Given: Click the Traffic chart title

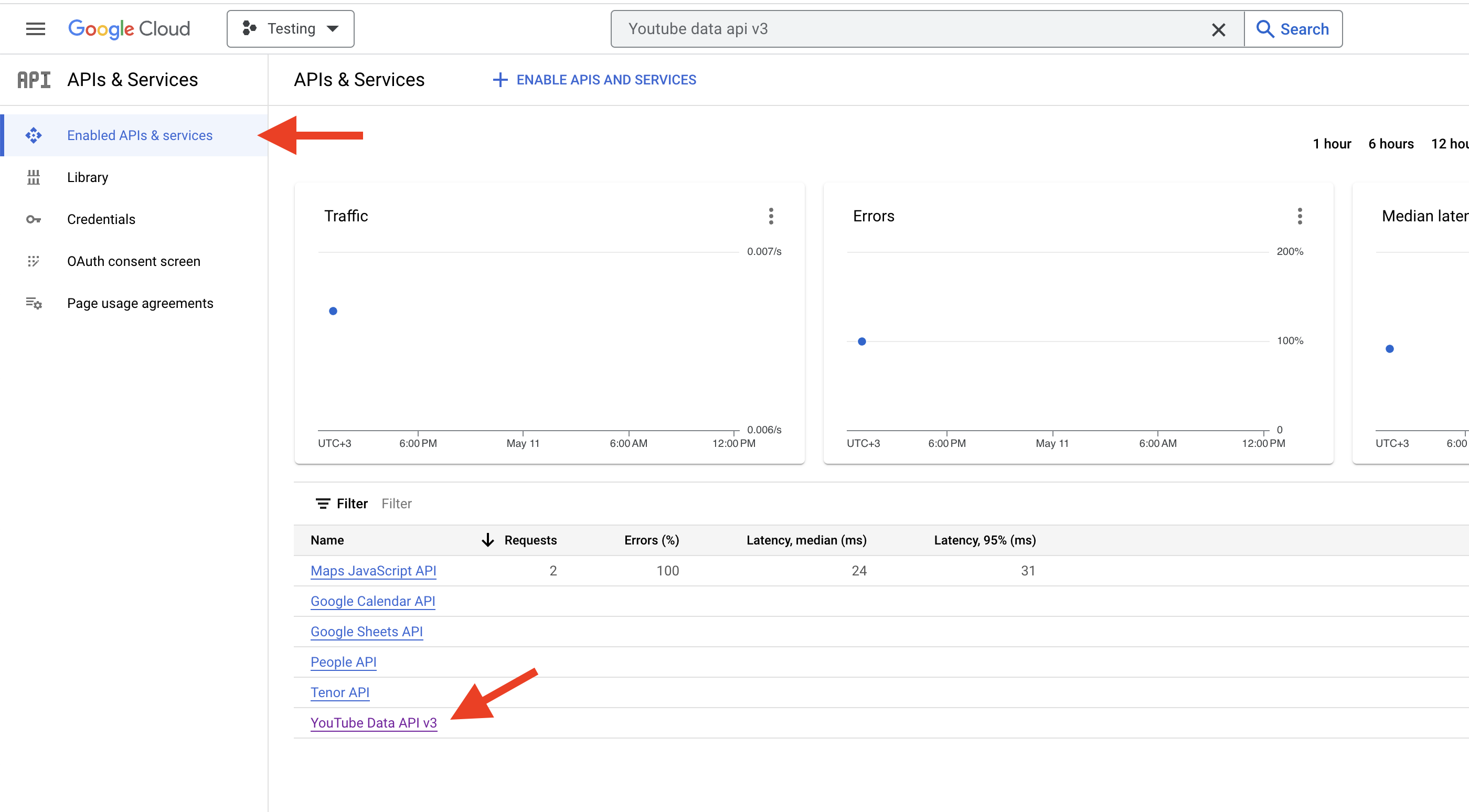Looking at the screenshot, I should (346, 216).
